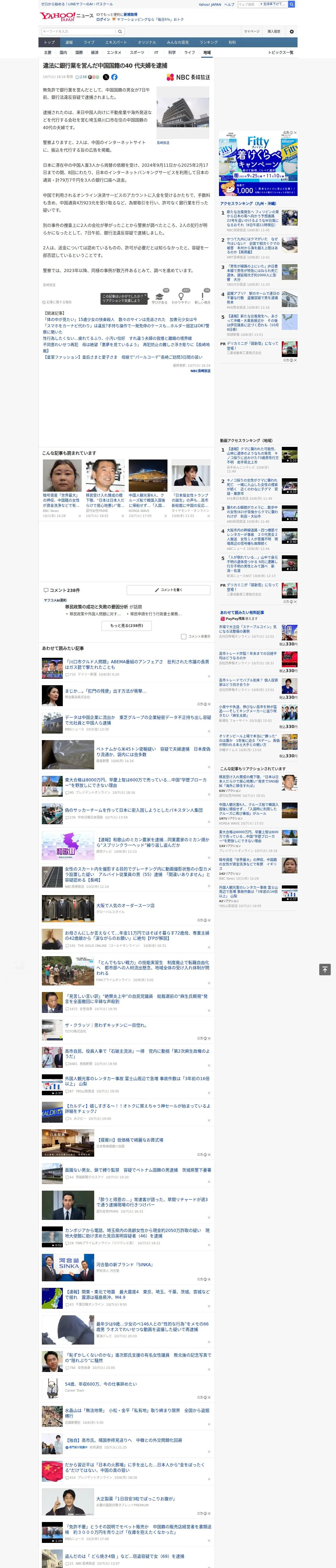
Task: Click the article building photo thumbnail
Action: point(183,113)
